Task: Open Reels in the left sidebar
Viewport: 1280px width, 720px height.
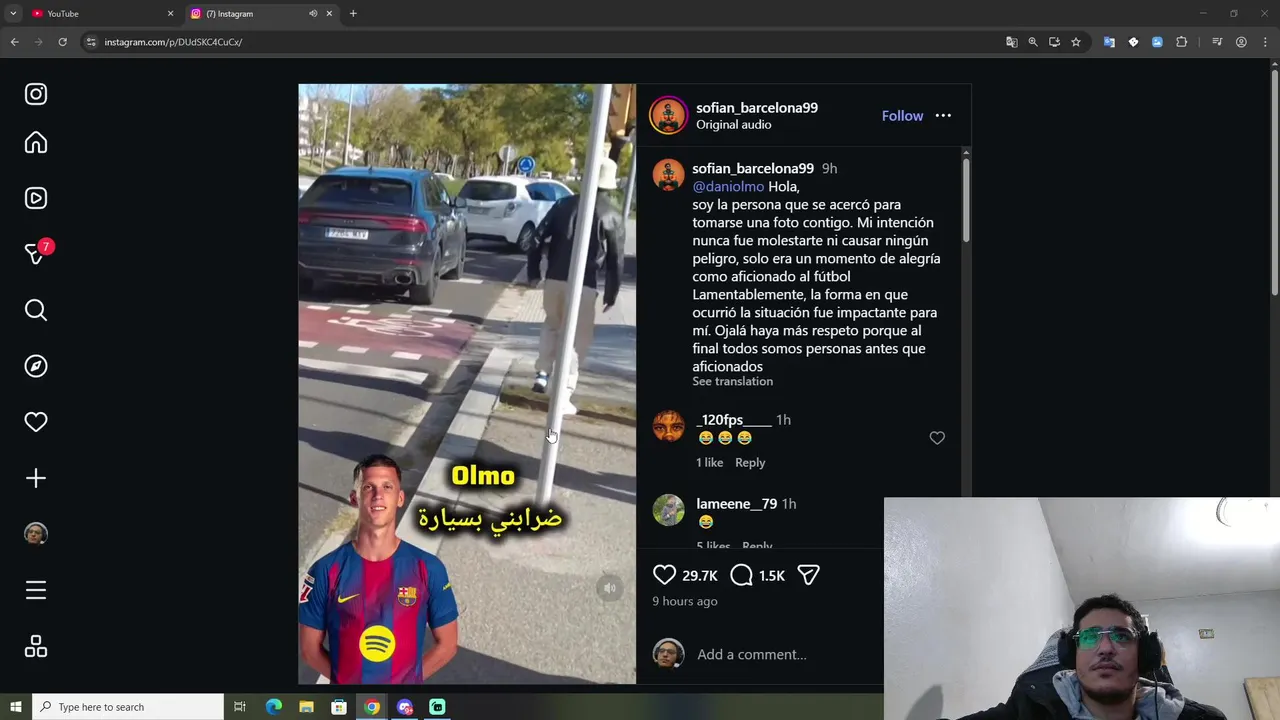Action: (x=36, y=198)
